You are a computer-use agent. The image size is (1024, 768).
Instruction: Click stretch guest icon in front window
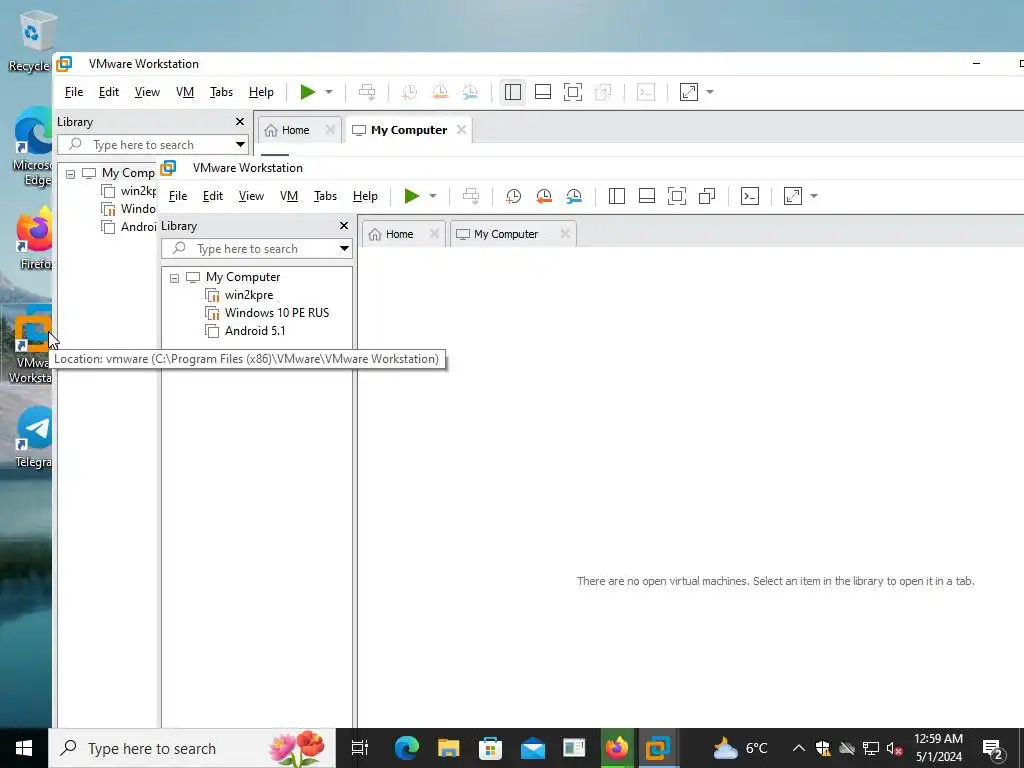[793, 196]
